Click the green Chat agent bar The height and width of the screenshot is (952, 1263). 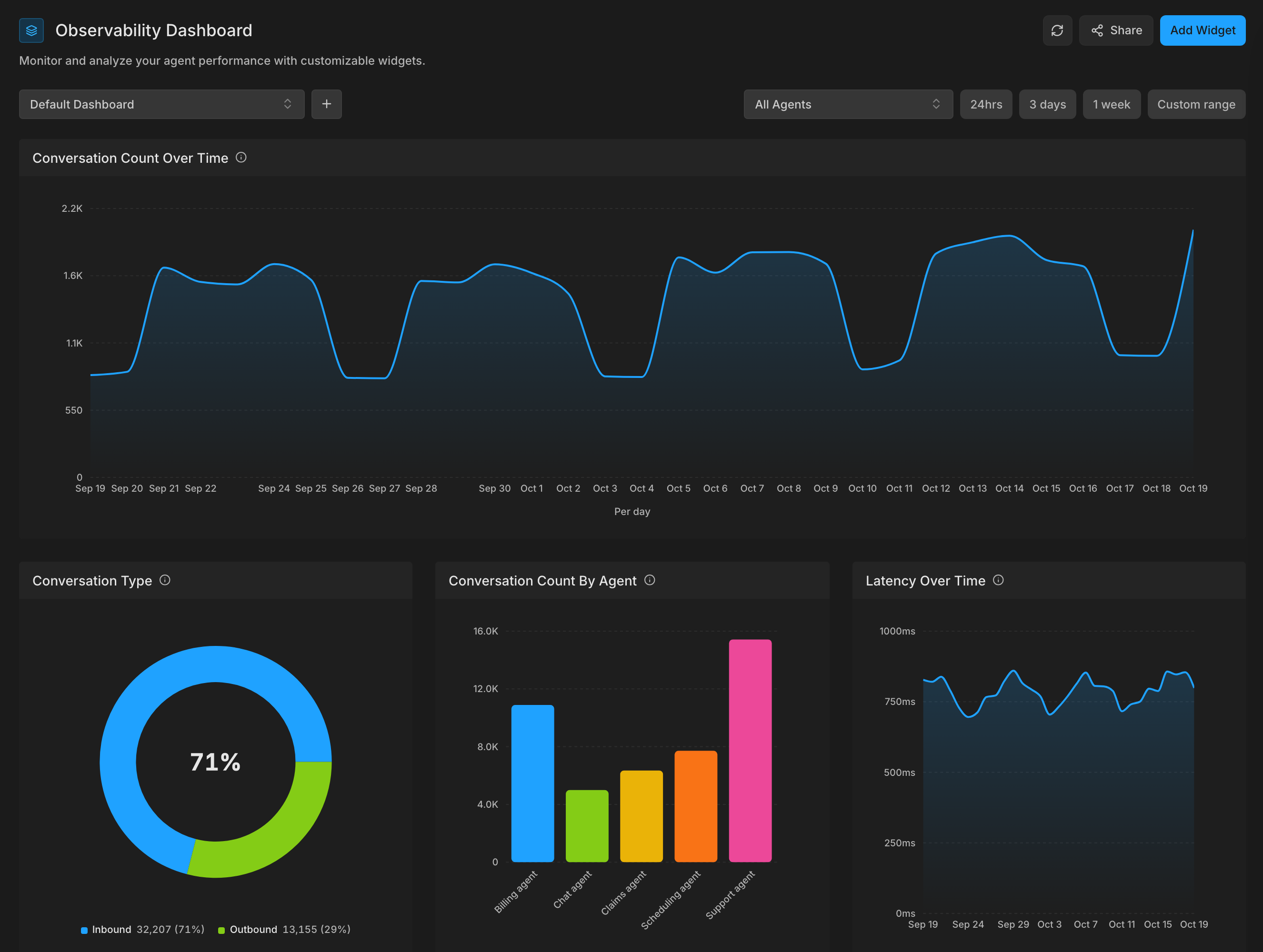[587, 826]
